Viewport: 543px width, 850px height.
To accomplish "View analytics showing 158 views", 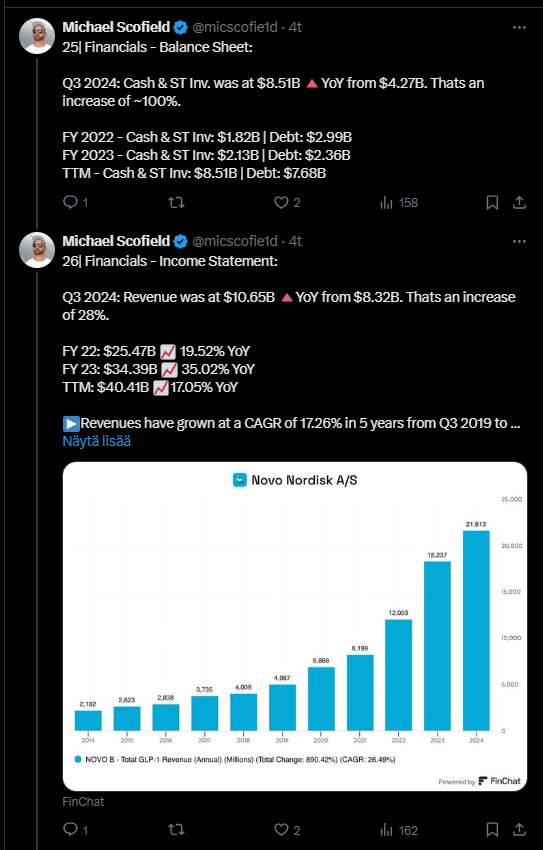I will pyautogui.click(x=399, y=203).
